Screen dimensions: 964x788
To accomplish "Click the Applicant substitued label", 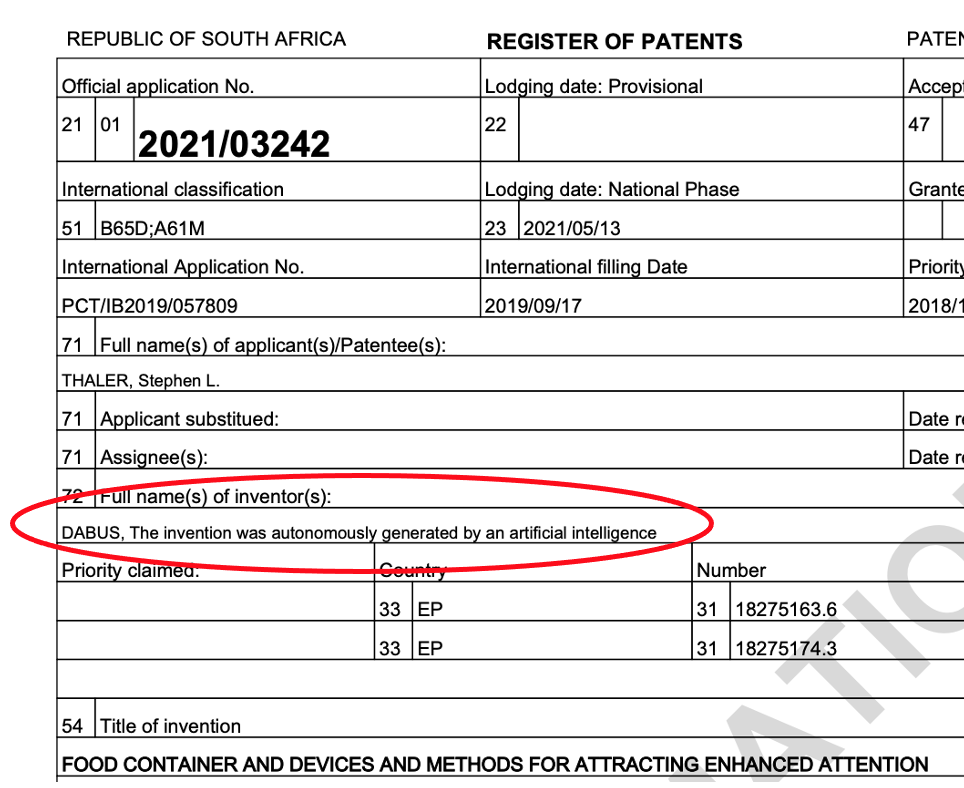I will coord(189,419).
